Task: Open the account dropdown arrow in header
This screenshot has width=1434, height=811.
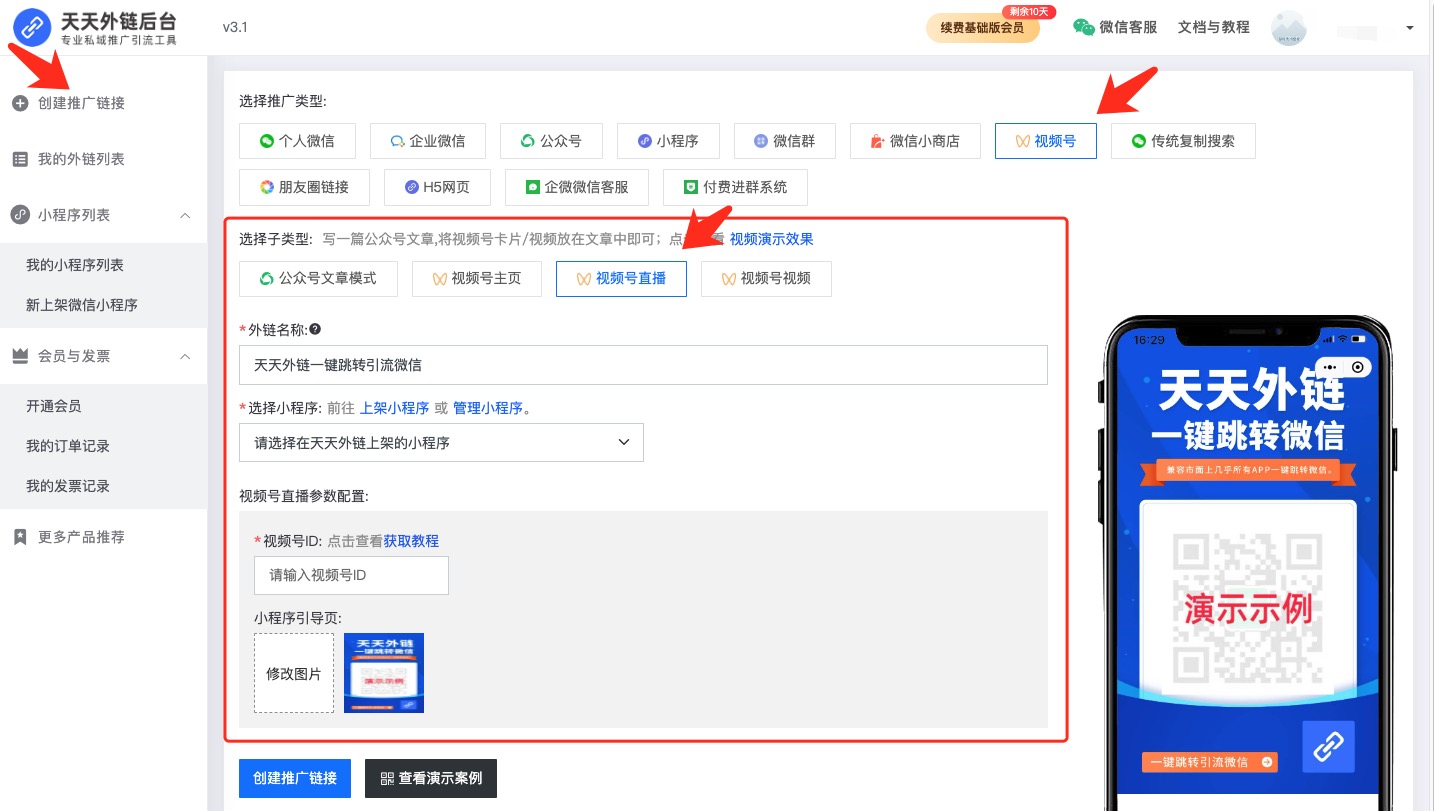Action: [x=1410, y=28]
